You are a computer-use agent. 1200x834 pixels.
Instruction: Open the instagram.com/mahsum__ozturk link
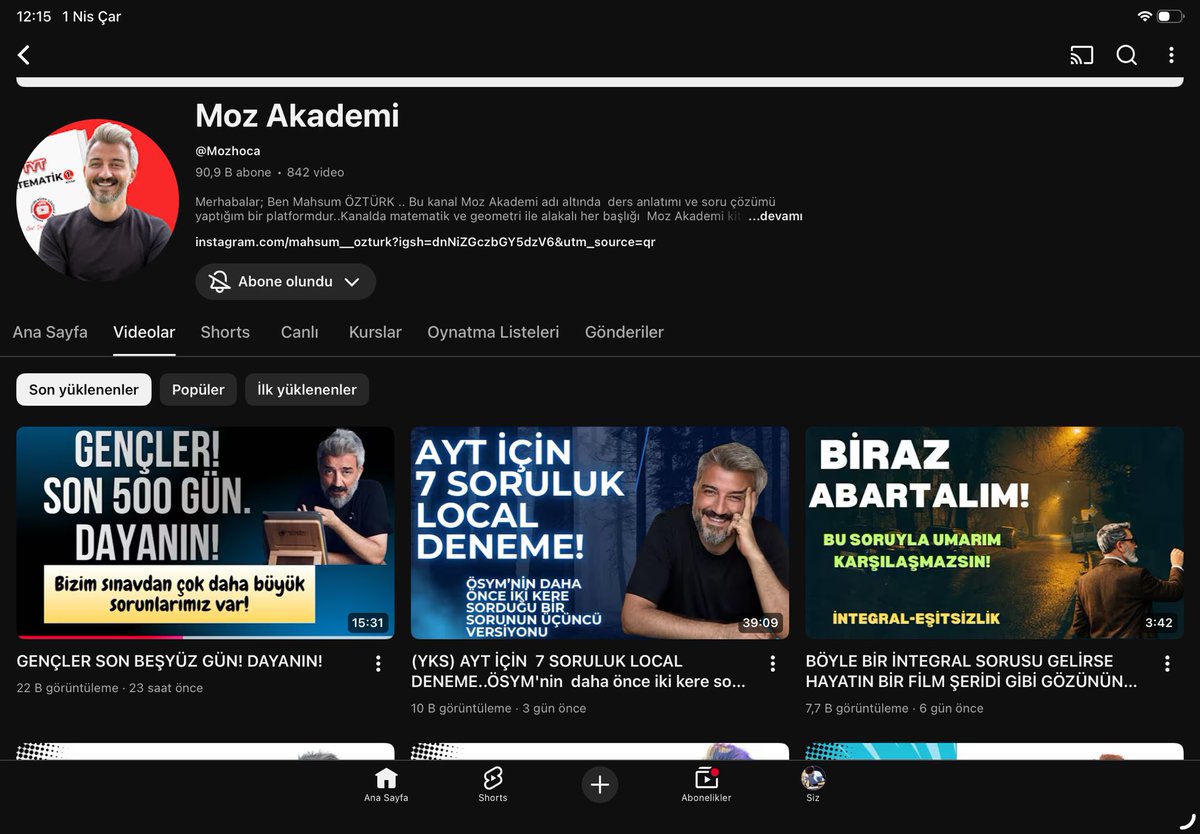click(425, 242)
